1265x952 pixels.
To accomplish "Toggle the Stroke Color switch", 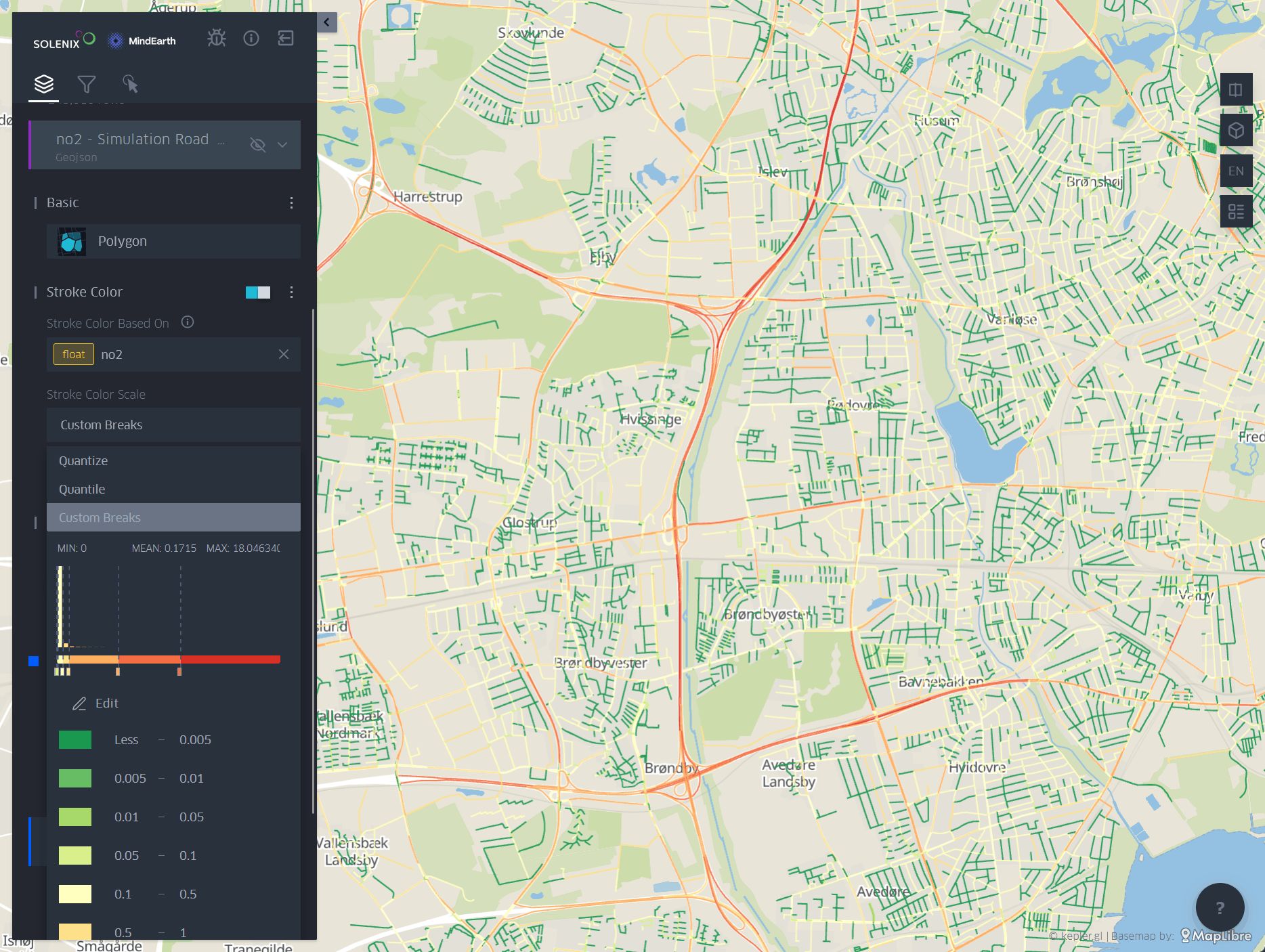I will click(x=257, y=293).
